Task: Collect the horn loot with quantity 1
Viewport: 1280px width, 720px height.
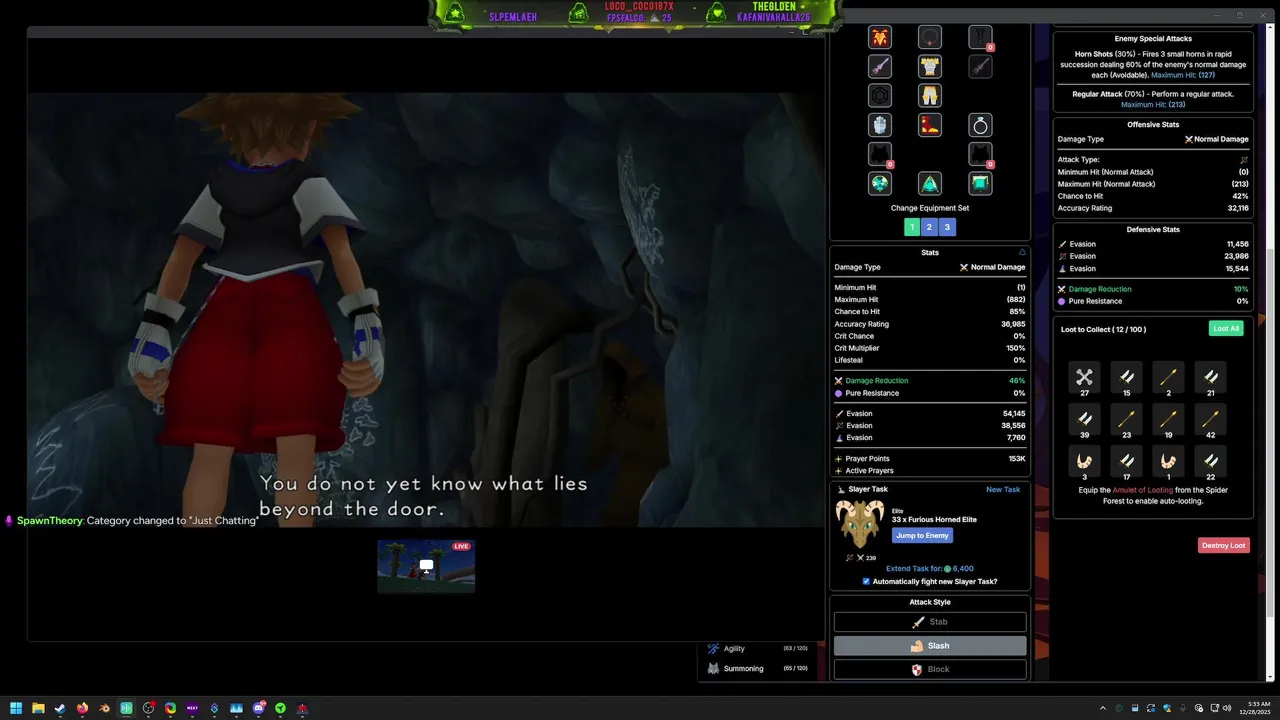Action: pos(1168,461)
